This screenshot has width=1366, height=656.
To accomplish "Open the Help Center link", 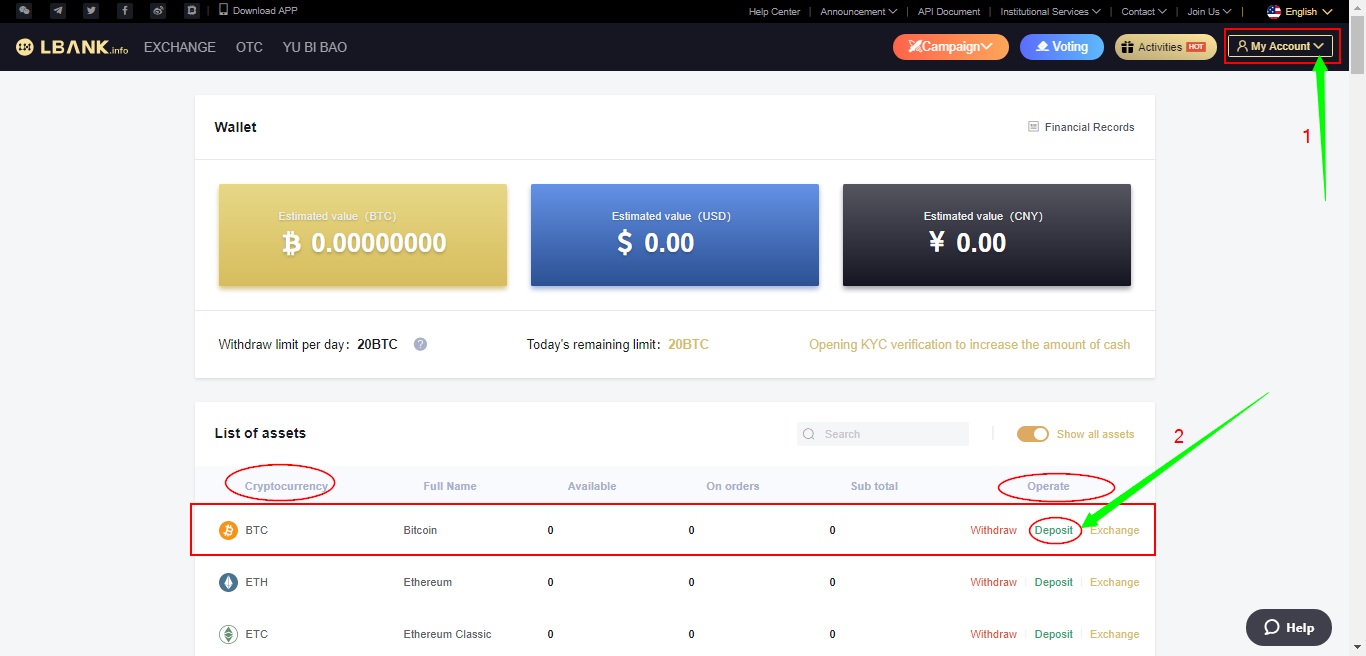I will pos(775,12).
